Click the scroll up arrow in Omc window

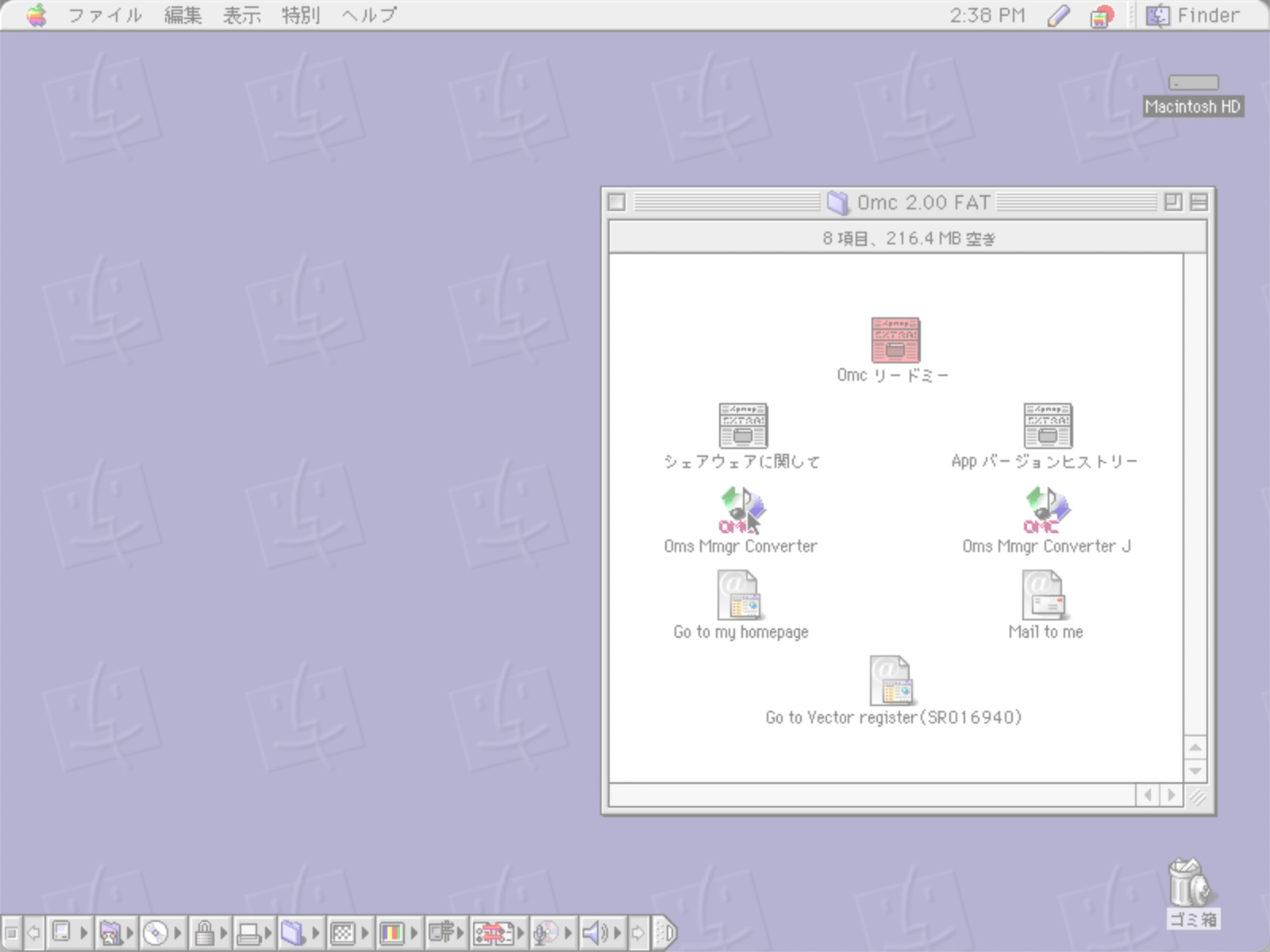tap(1195, 747)
